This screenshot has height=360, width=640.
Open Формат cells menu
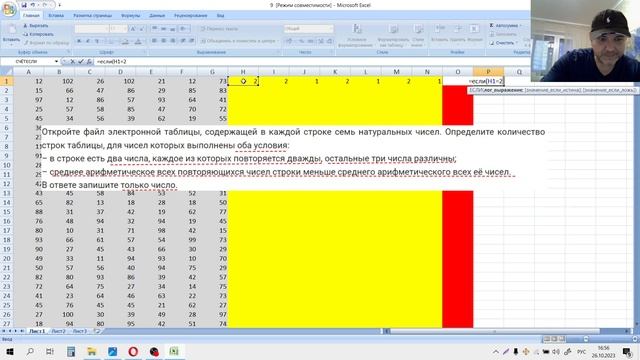click(x=475, y=33)
